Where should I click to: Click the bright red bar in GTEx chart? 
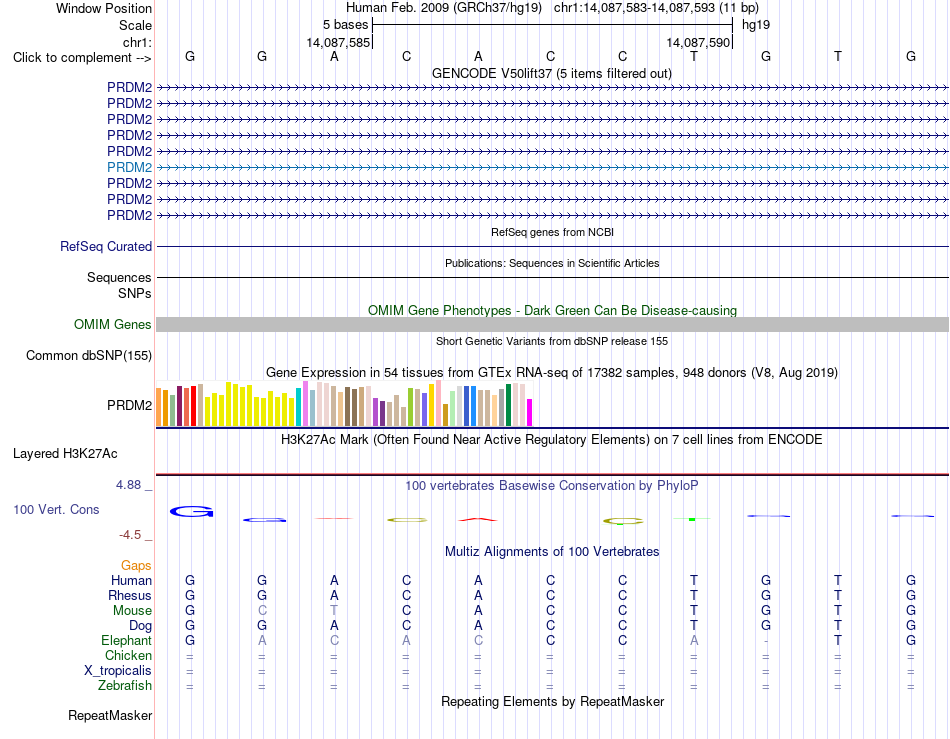click(x=193, y=406)
